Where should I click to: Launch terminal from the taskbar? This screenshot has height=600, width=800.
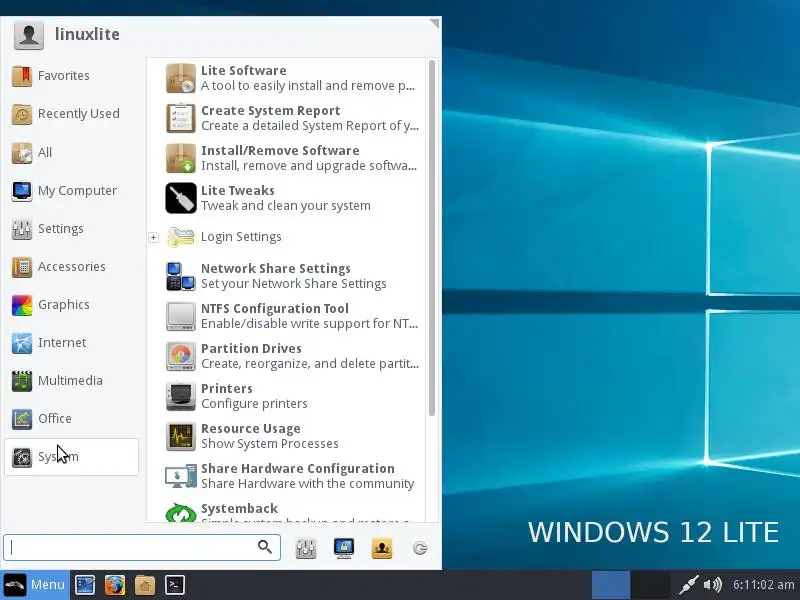[174, 585]
